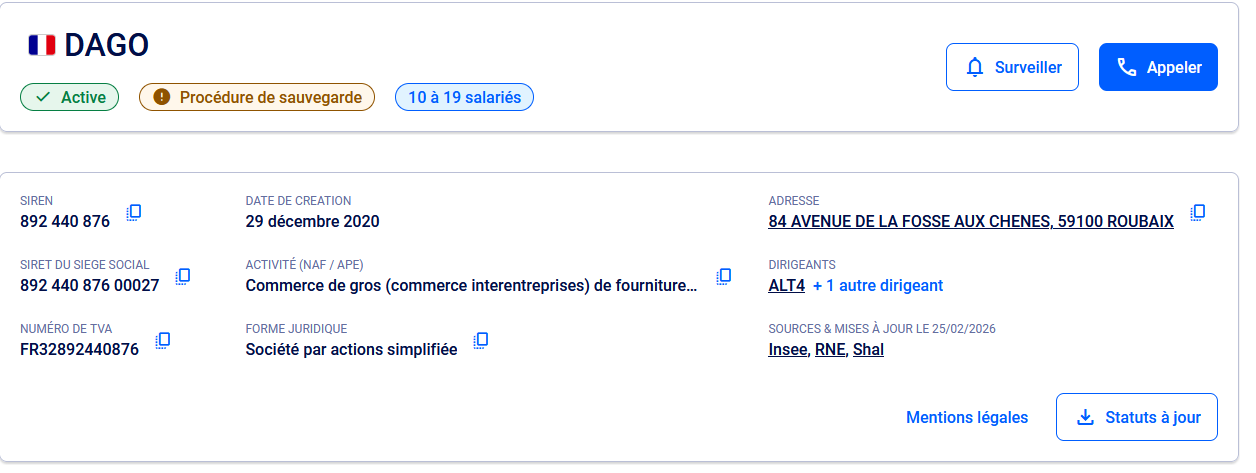Click the Active status badge

[x=70, y=97]
